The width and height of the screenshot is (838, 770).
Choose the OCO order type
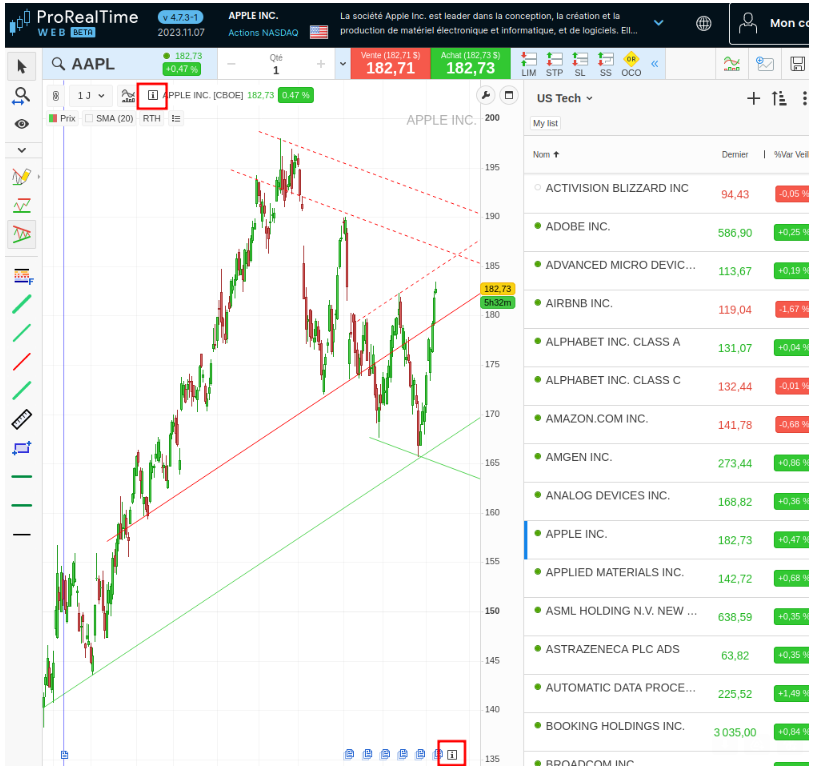point(631,65)
